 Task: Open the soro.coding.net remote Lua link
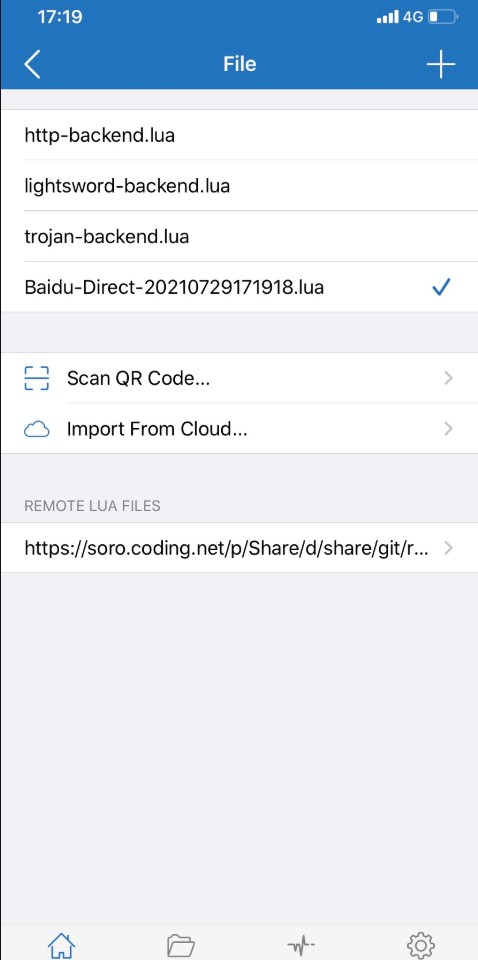pyautogui.click(x=239, y=547)
